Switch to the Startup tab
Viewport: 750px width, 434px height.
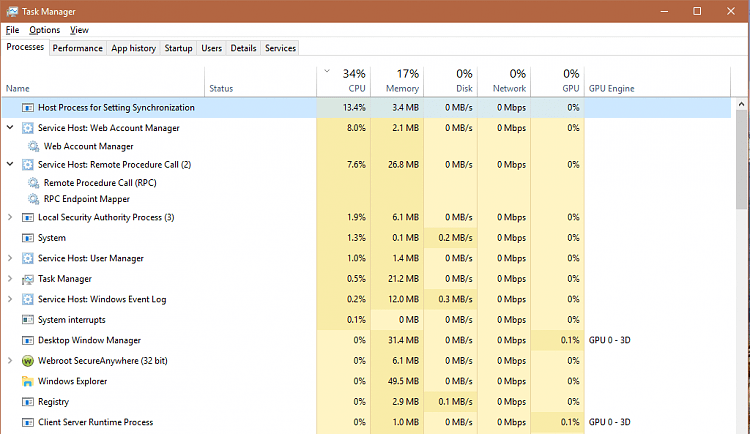pyautogui.click(x=178, y=48)
